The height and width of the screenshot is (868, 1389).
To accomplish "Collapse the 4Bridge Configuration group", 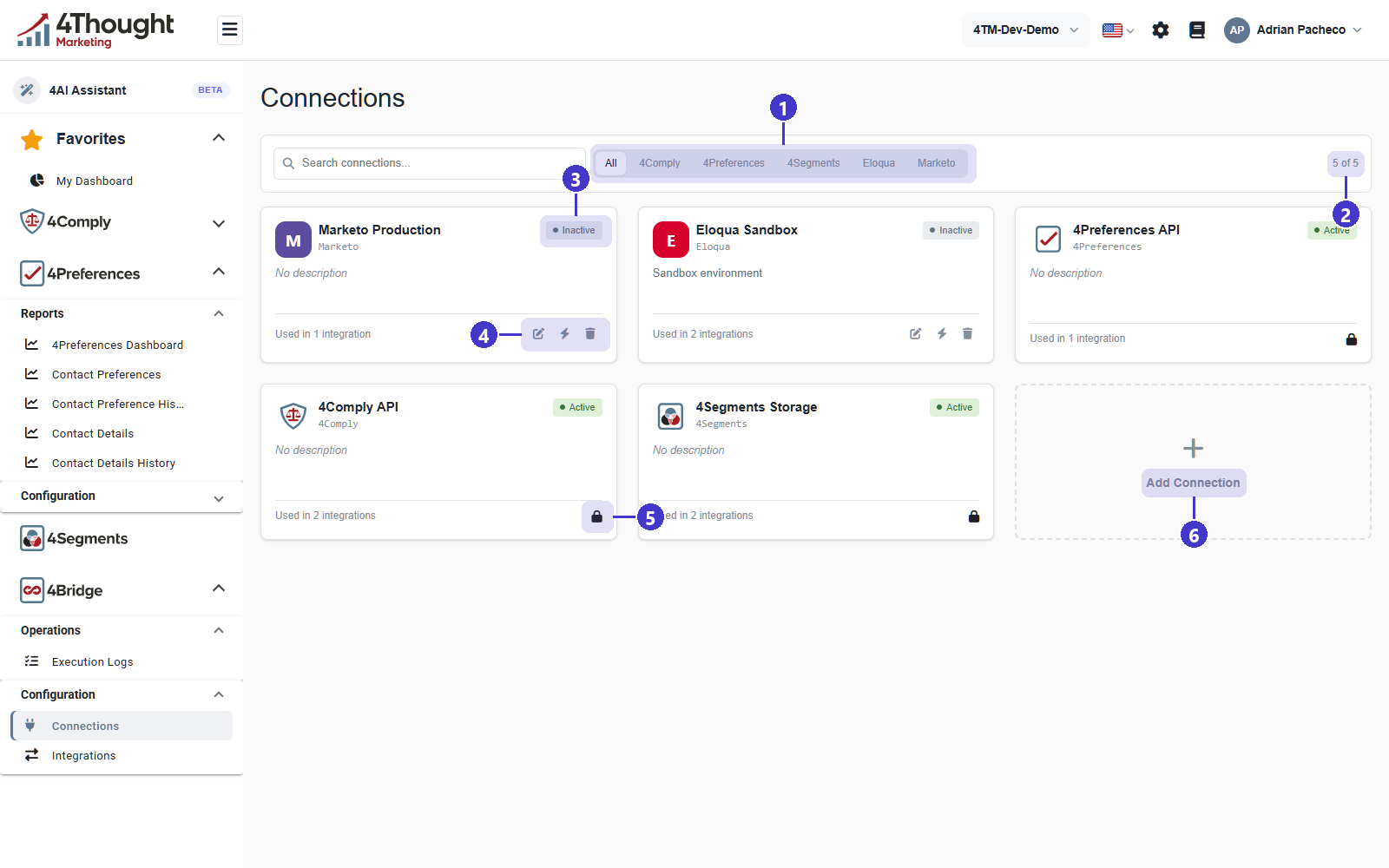I will [x=219, y=694].
